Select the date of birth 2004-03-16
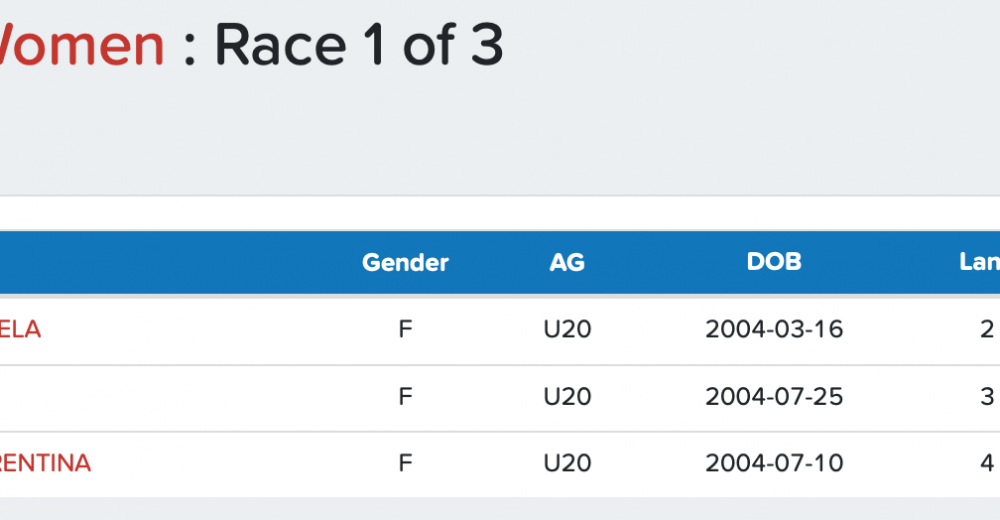Image resolution: width=1000 pixels, height=520 pixels. click(774, 330)
